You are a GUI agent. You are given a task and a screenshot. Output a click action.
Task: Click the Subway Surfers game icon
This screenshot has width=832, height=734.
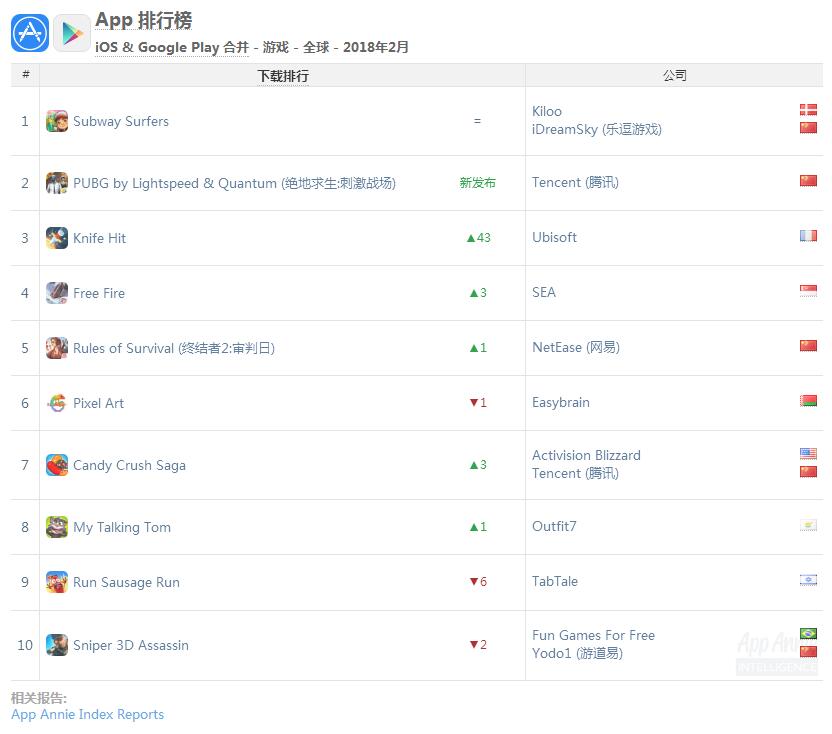coord(57,121)
